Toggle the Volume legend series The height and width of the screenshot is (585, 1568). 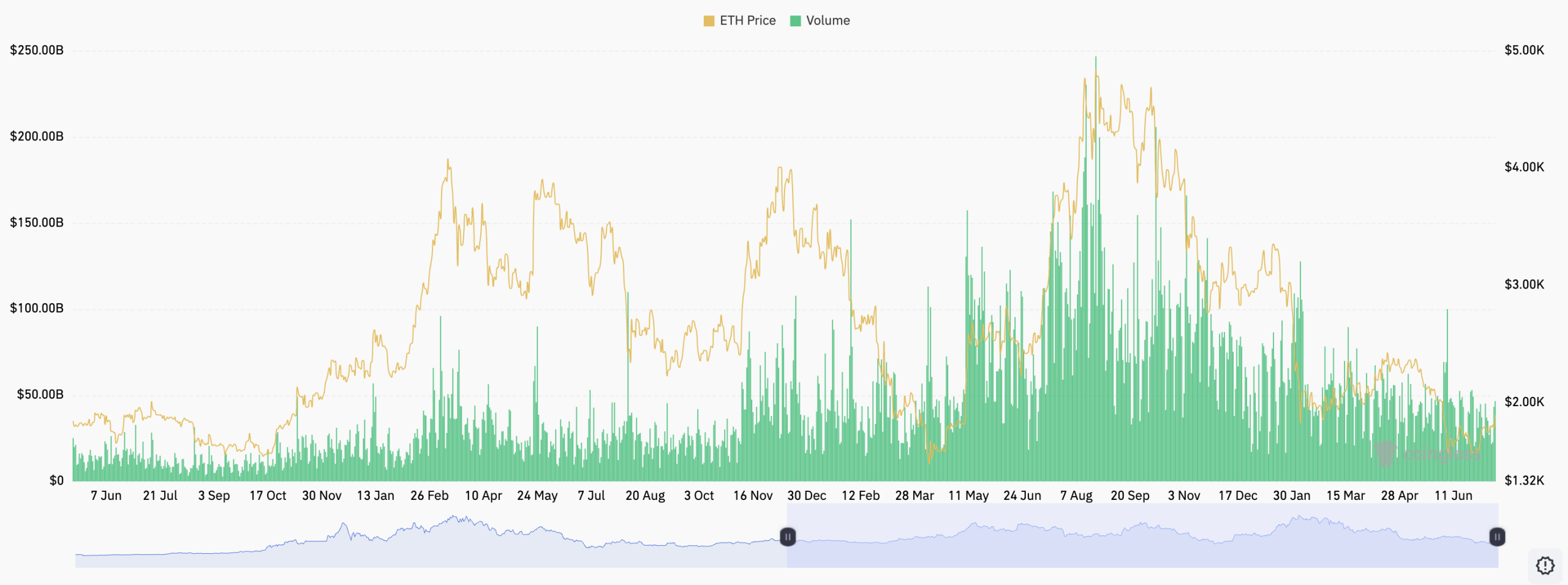[x=820, y=21]
